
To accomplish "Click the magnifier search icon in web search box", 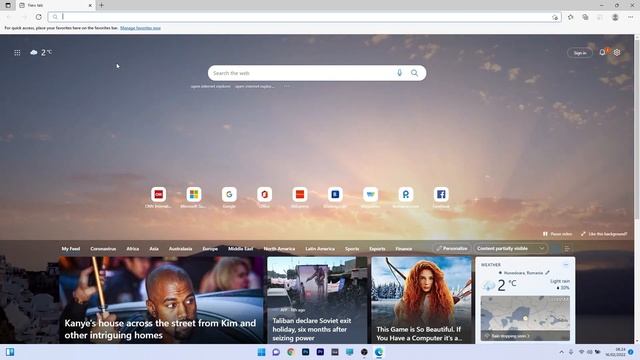I will pos(414,73).
